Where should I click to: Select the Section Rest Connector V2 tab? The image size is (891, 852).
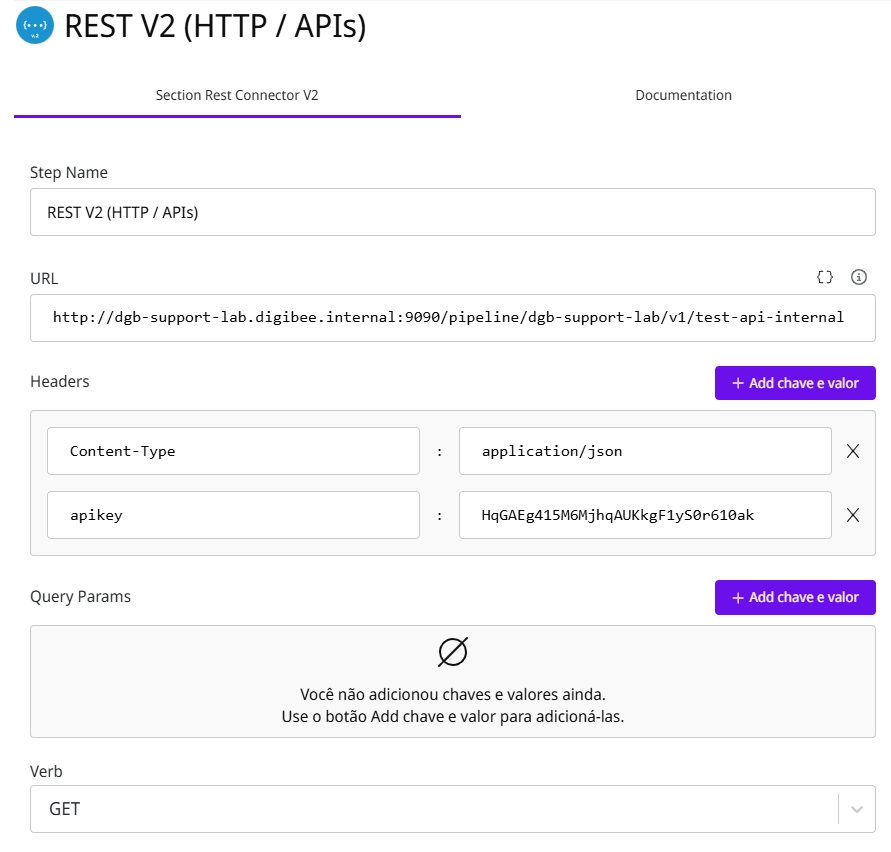click(237, 95)
